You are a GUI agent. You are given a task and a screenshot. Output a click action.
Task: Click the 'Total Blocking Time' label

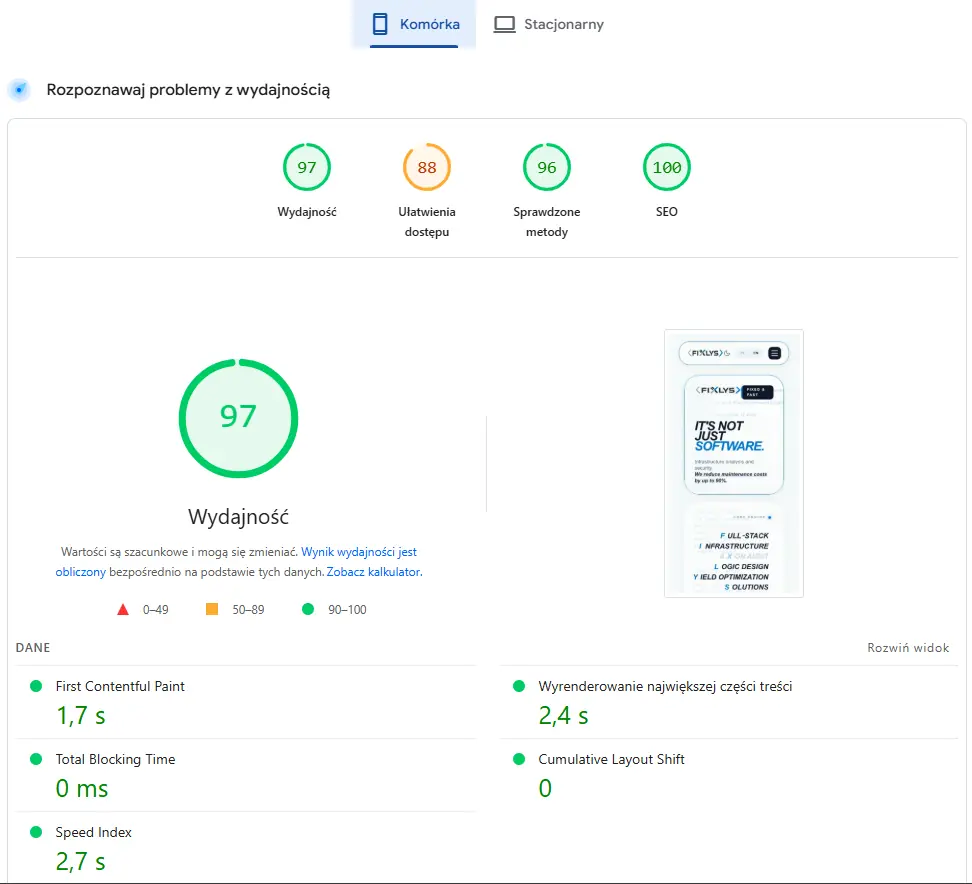[x=115, y=759]
